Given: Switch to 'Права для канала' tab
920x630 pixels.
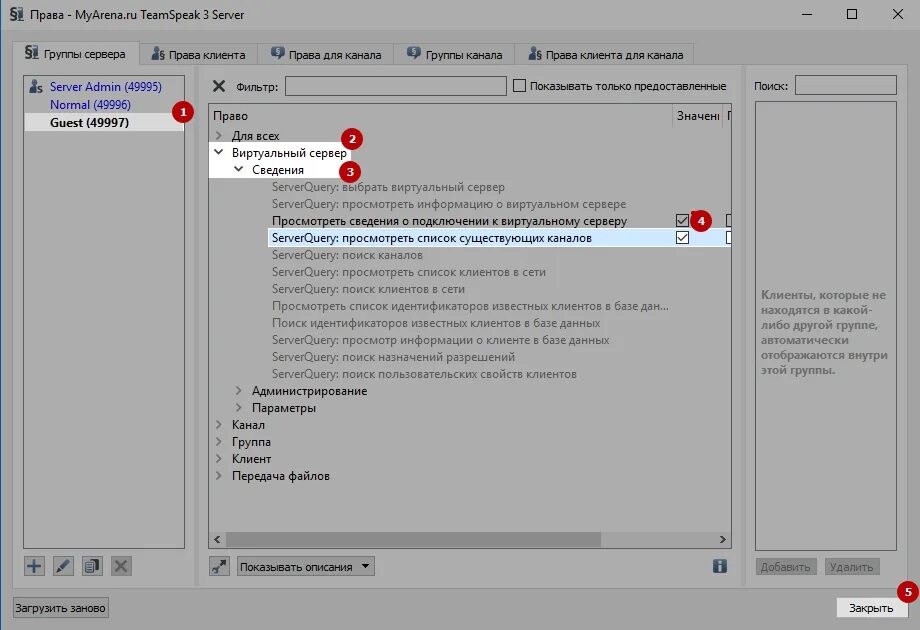Looking at the screenshot, I should click(326, 55).
